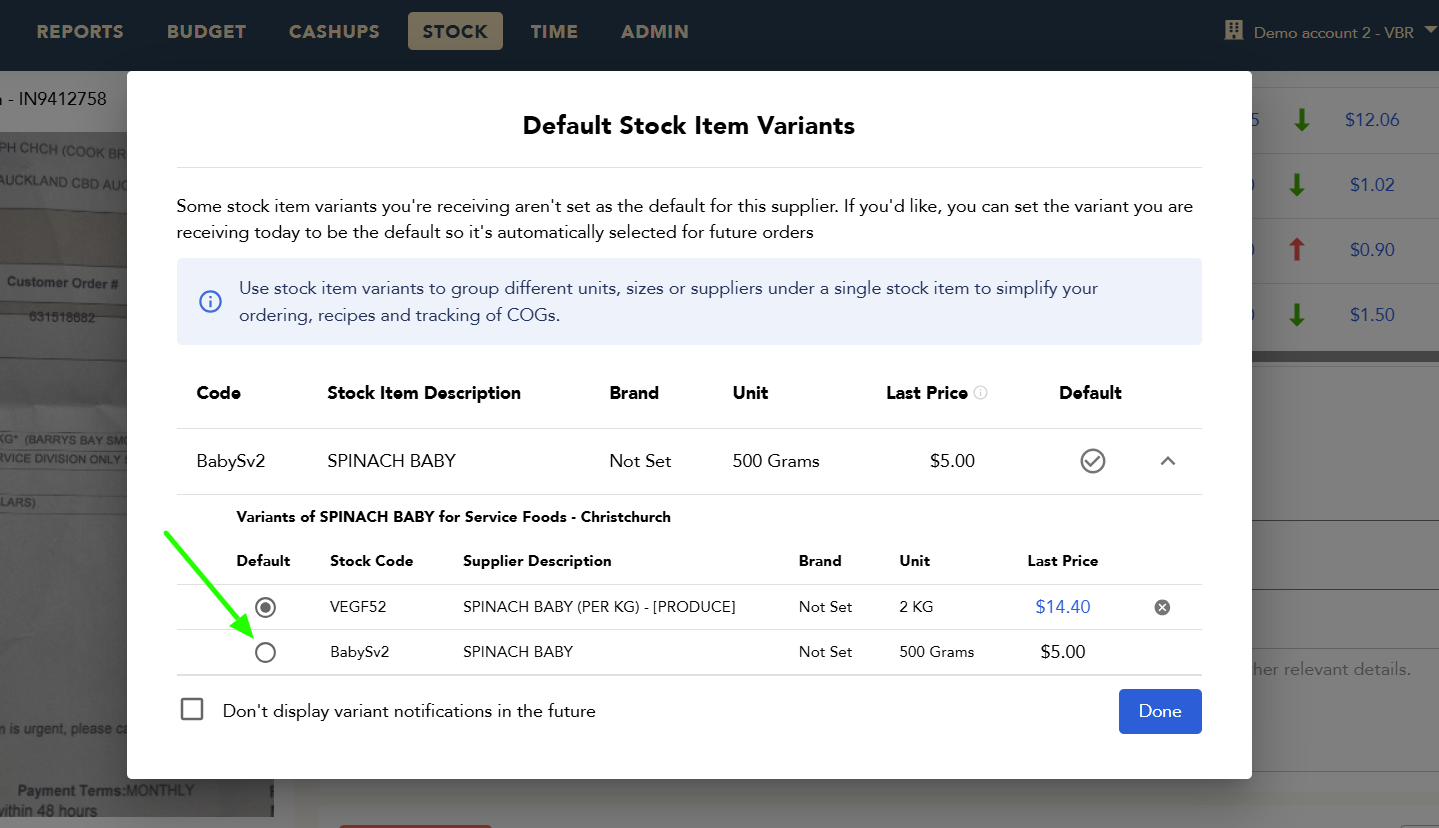Click the red up arrow beside $0.90

click(1297, 250)
